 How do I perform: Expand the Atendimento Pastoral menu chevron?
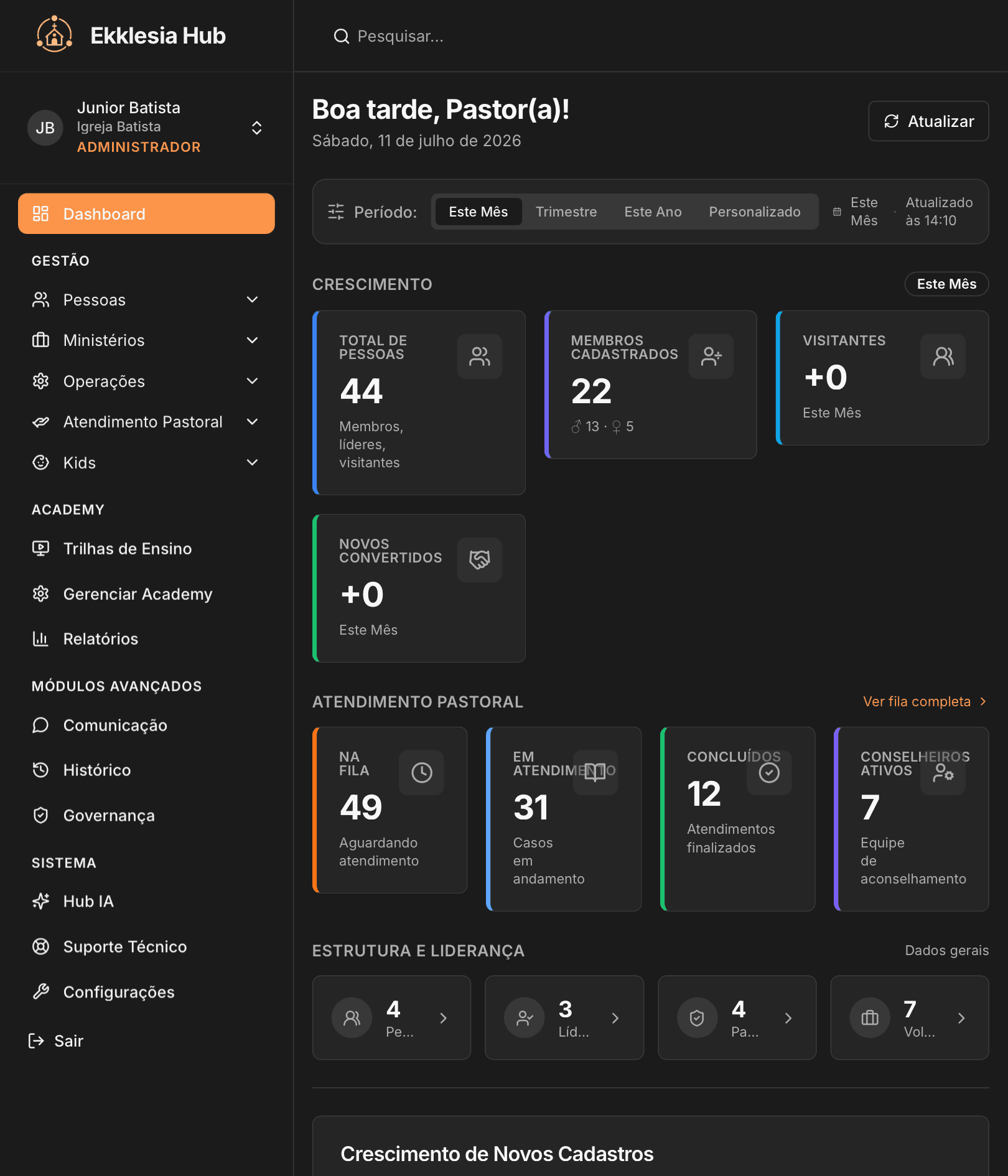pos(252,422)
